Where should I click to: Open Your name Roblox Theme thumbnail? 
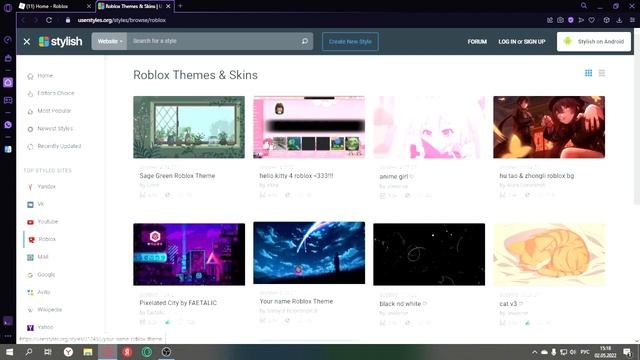coord(309,253)
